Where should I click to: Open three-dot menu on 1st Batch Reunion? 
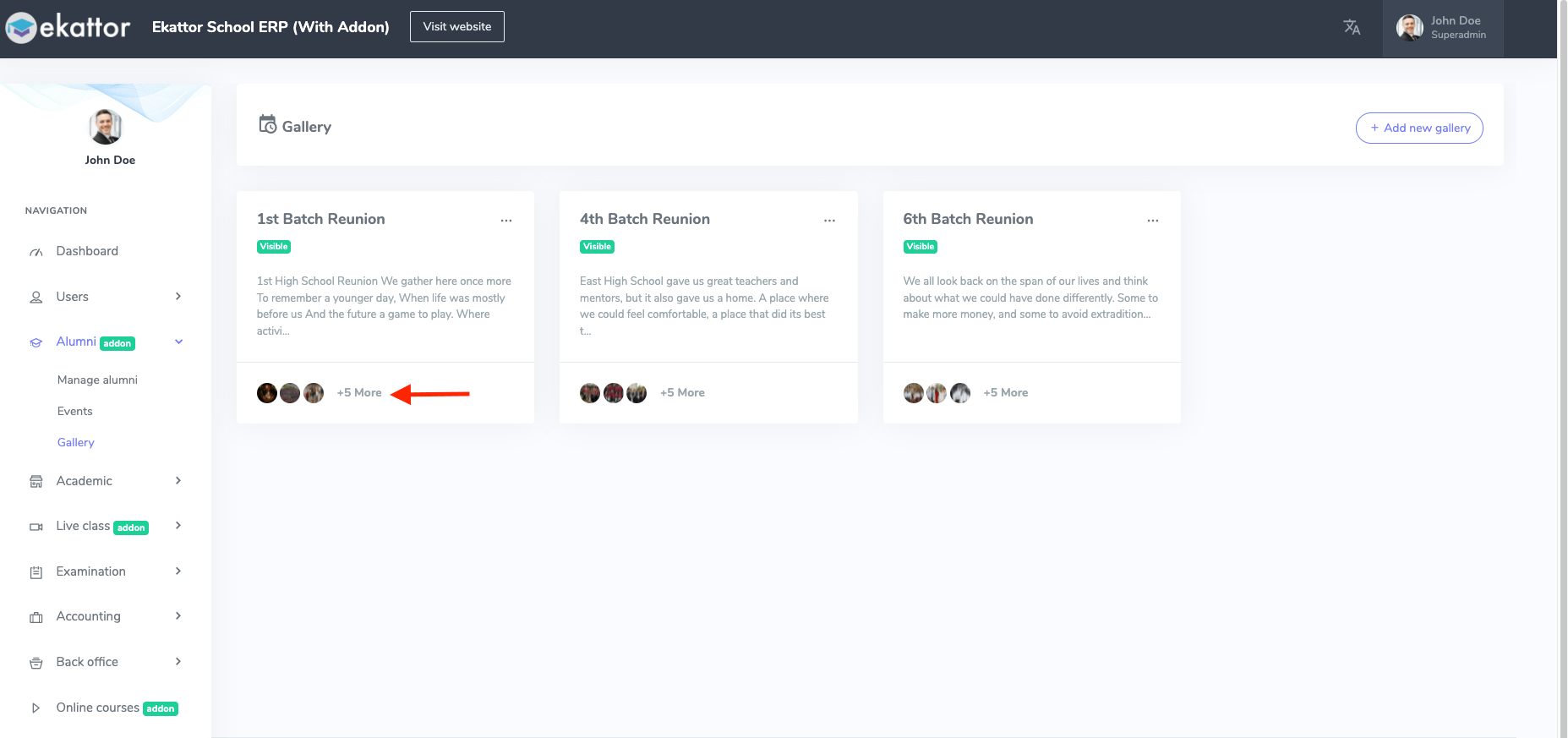pyautogui.click(x=506, y=221)
